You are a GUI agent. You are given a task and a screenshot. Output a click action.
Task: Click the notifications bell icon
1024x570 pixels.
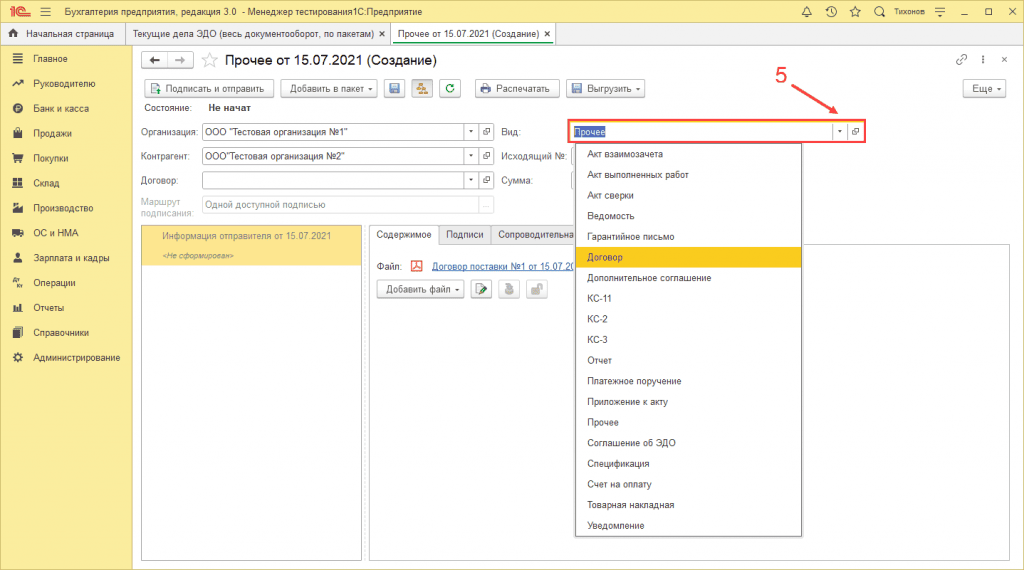click(807, 12)
